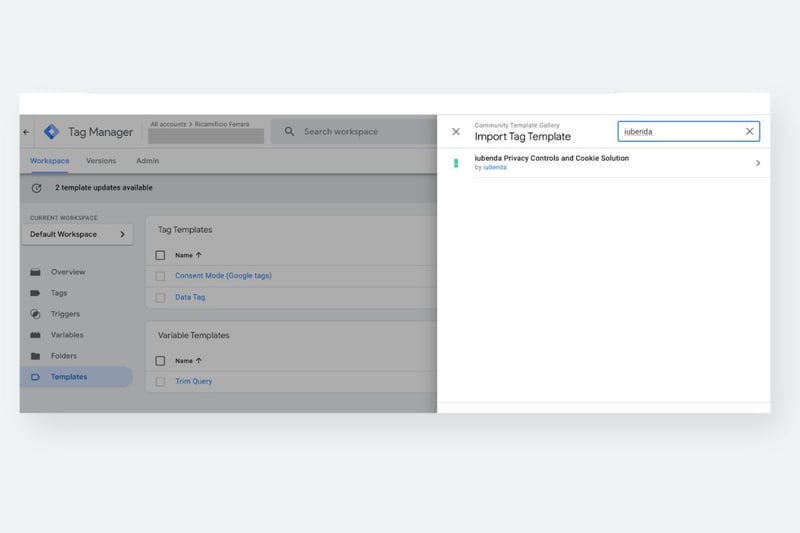Switch to the Versions tab

tap(101, 161)
